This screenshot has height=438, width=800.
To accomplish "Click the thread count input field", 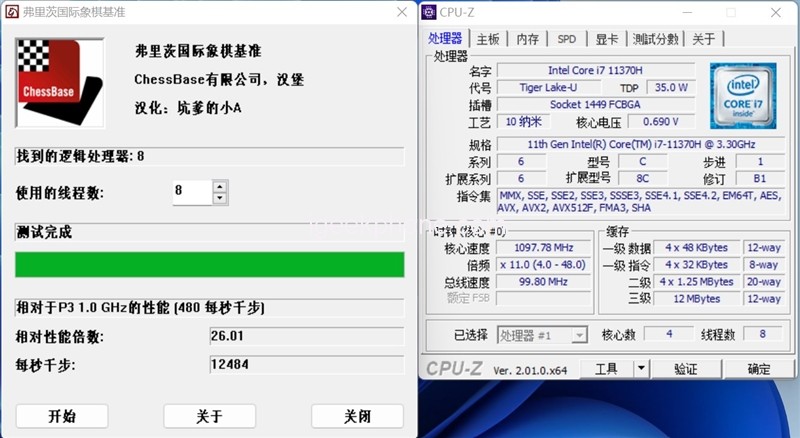I will (x=192, y=191).
